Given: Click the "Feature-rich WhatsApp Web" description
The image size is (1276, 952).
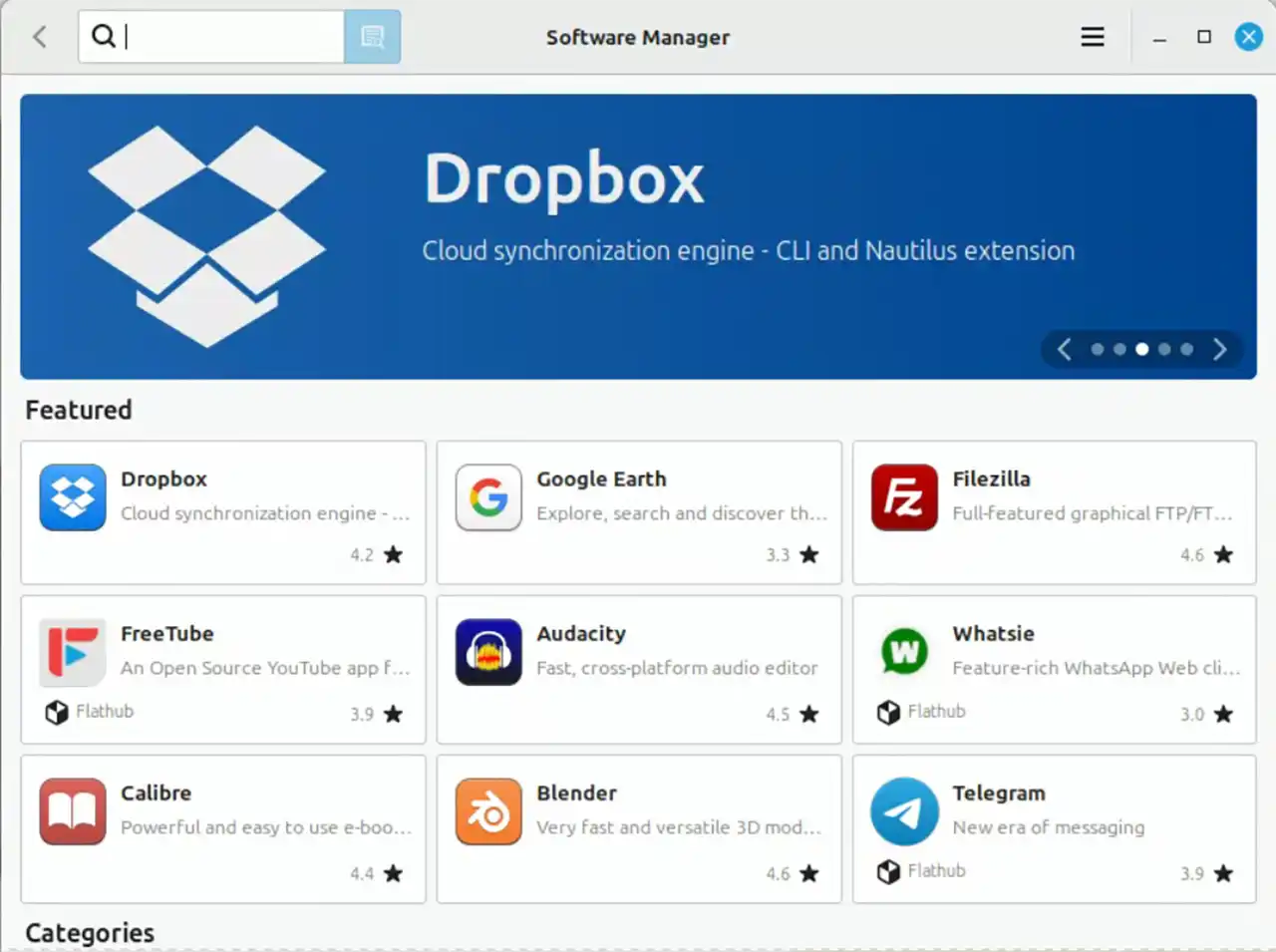Looking at the screenshot, I should [x=1097, y=668].
